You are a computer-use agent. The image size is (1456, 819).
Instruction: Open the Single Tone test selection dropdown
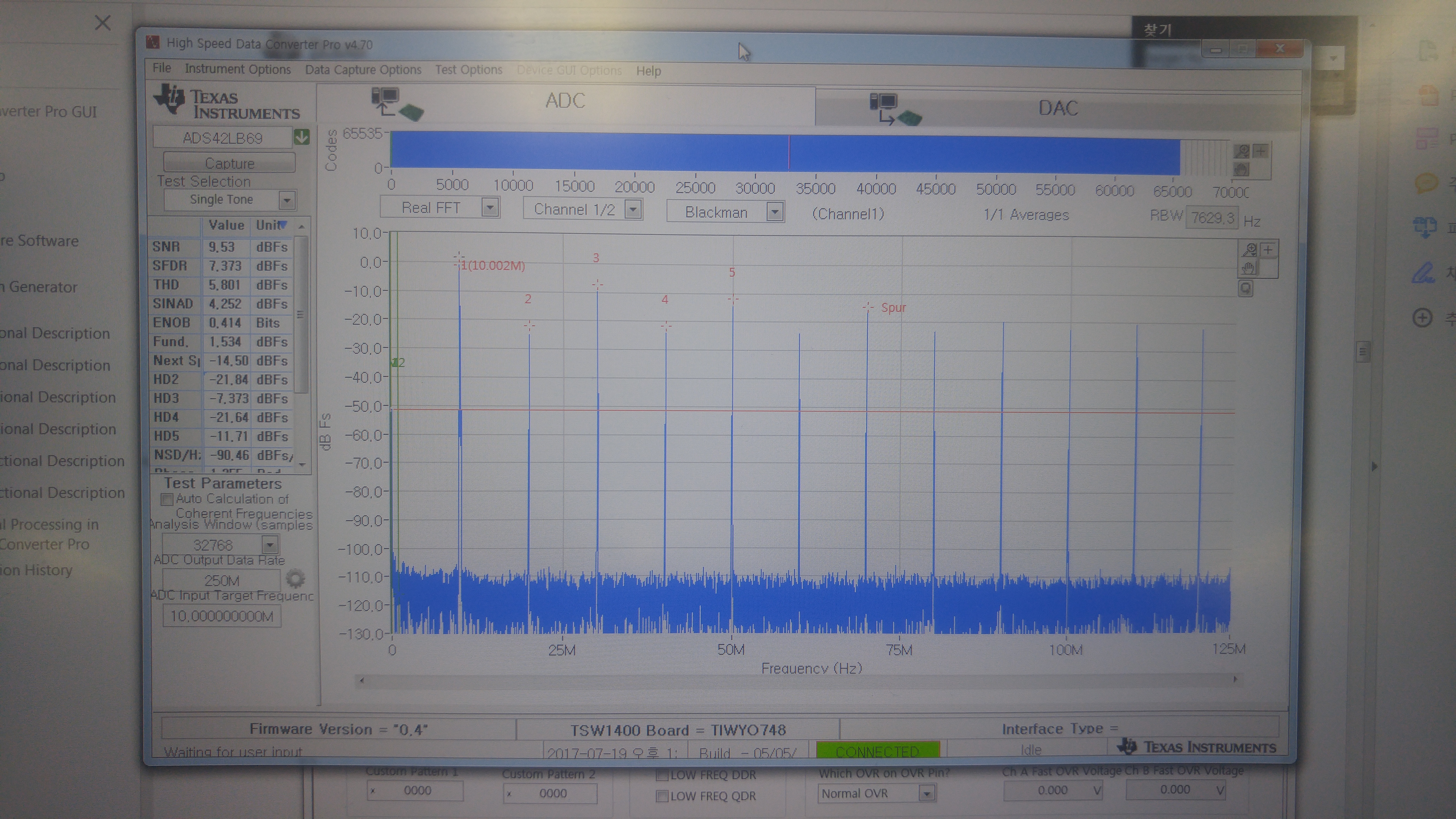(287, 200)
